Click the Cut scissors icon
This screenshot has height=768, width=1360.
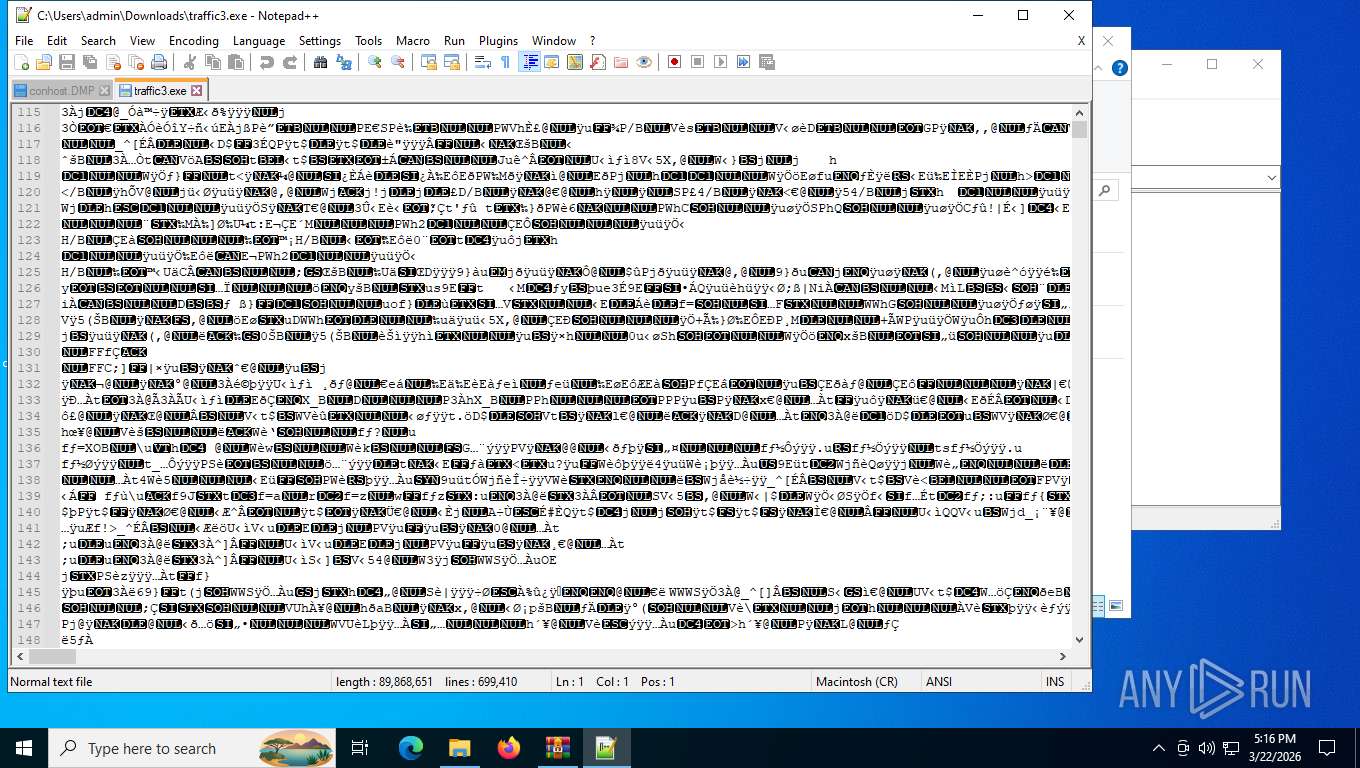tap(189, 62)
